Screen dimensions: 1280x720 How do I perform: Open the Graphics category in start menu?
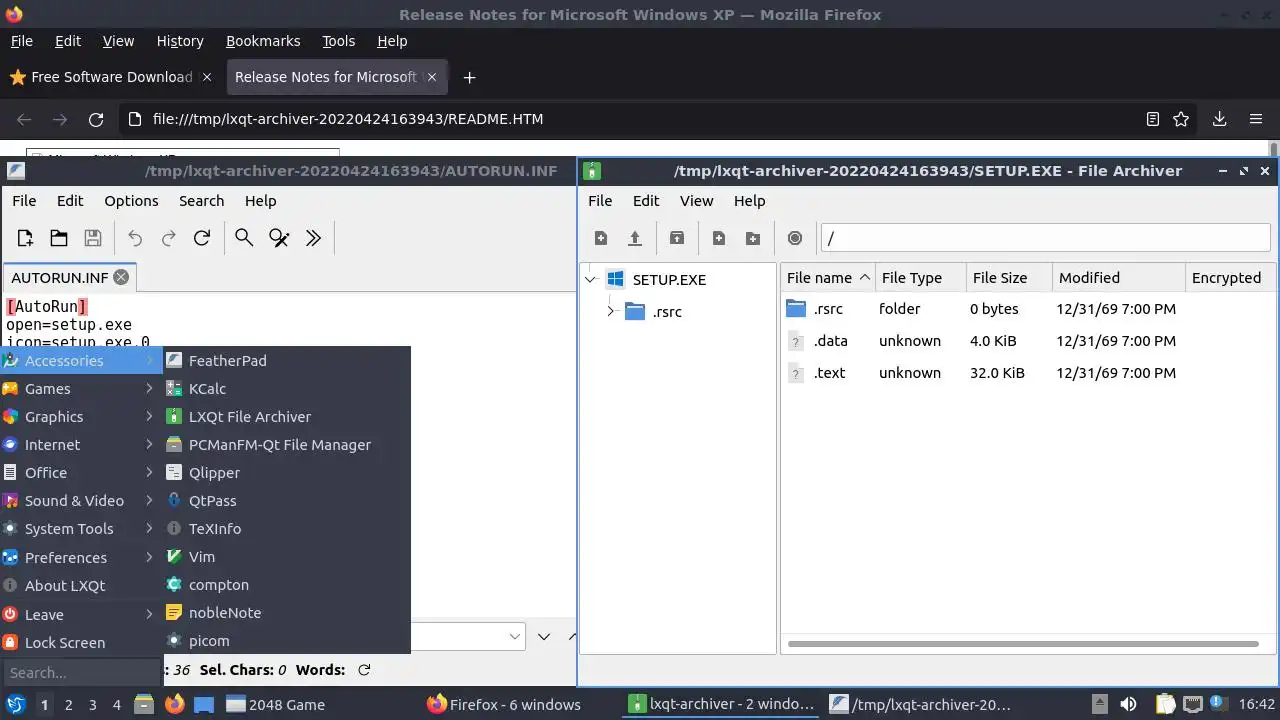[x=81, y=417]
